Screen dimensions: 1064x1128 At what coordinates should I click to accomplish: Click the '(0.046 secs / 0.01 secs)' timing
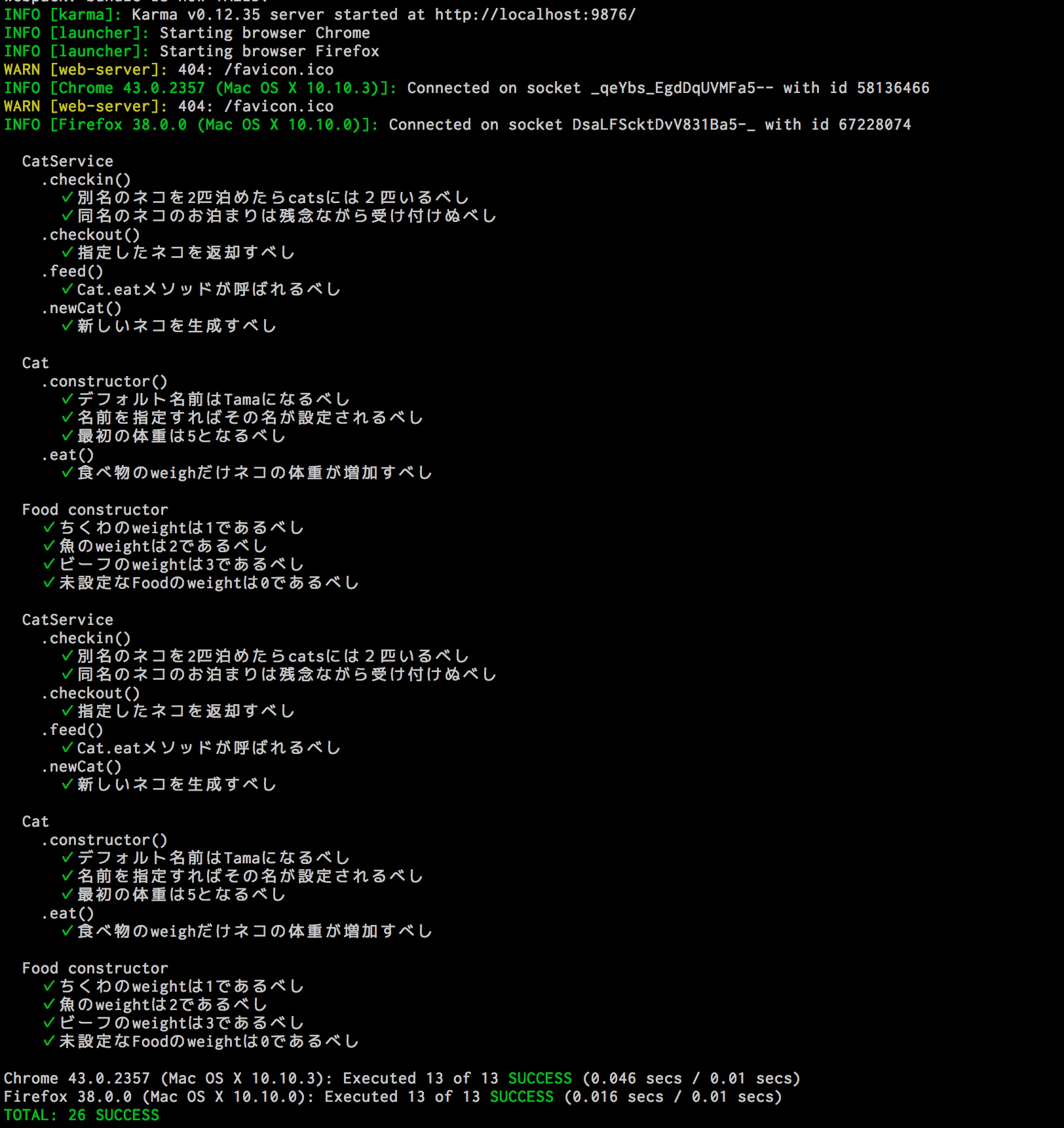[x=691, y=1078]
